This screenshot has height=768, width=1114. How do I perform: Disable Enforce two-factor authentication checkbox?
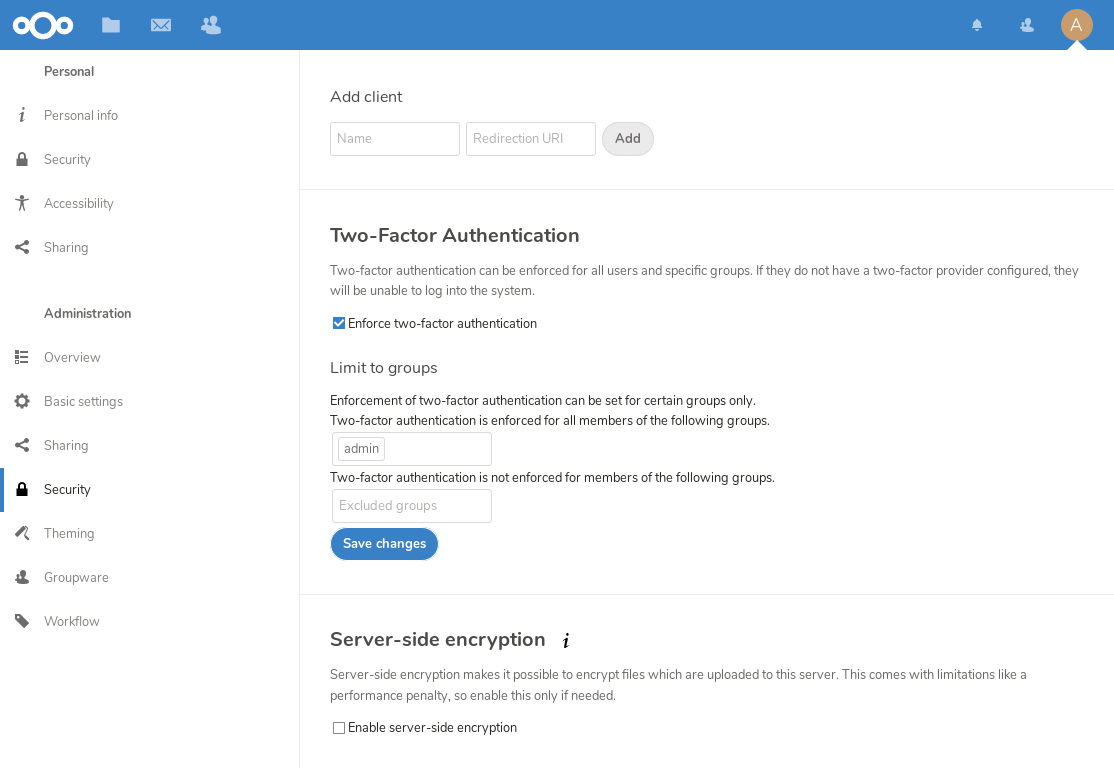(339, 323)
